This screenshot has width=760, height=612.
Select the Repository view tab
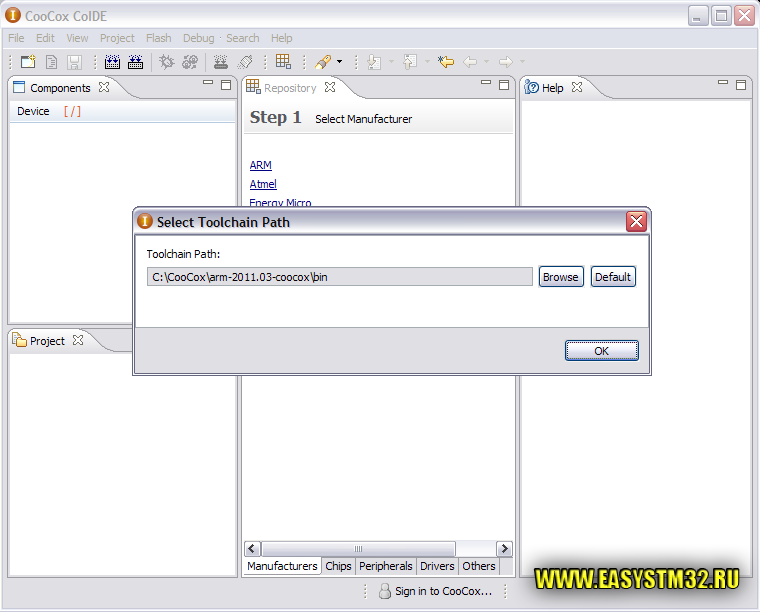[290, 88]
